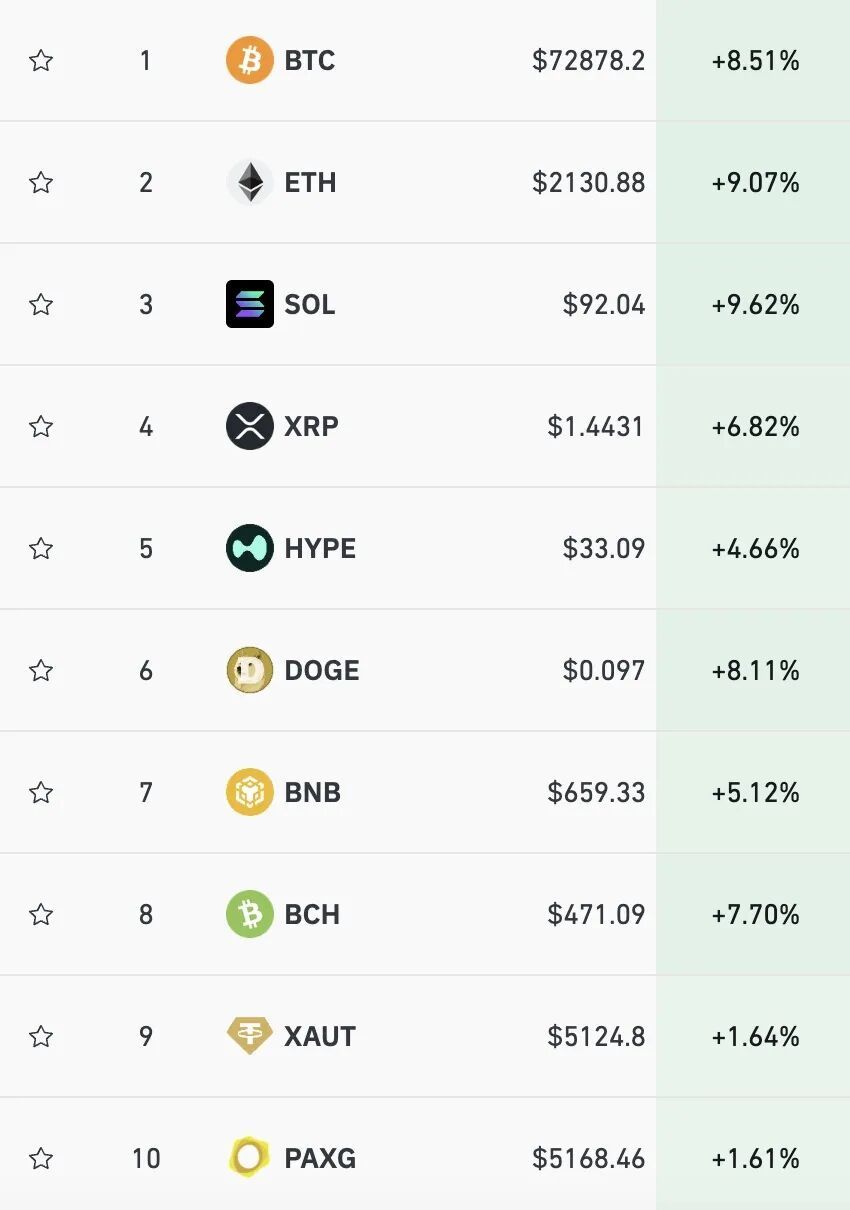This screenshot has width=850, height=1210.
Task: Toggle favorite star for PAXG
Action: point(41,1158)
